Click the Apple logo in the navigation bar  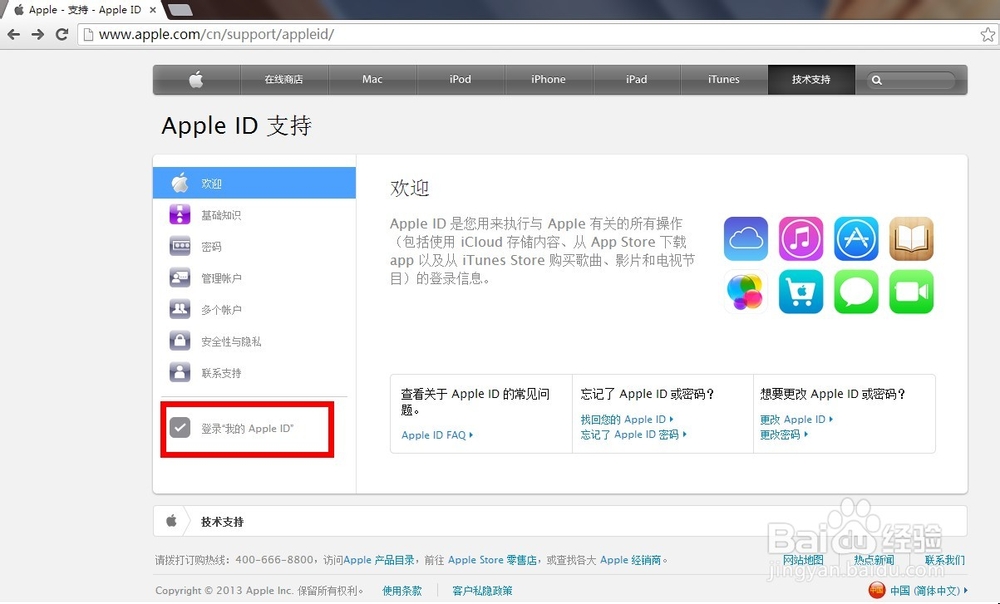pos(196,80)
